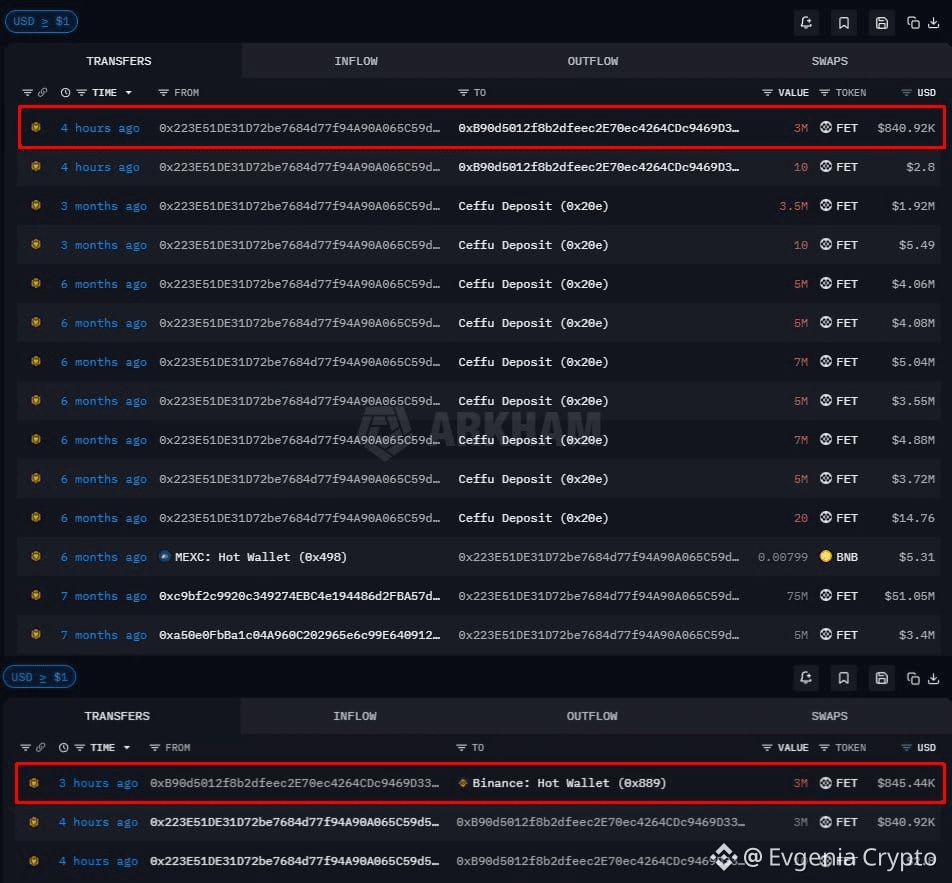Click the alert bell icon in bottom panel

click(x=806, y=678)
